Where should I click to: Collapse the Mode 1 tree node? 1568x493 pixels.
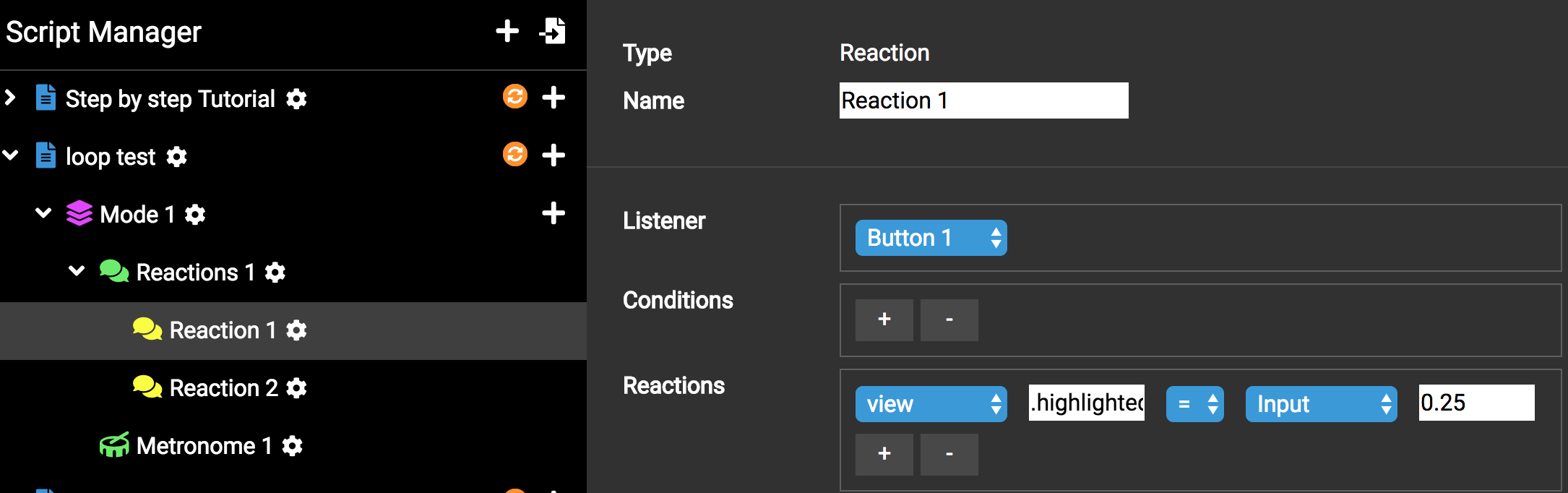click(43, 213)
